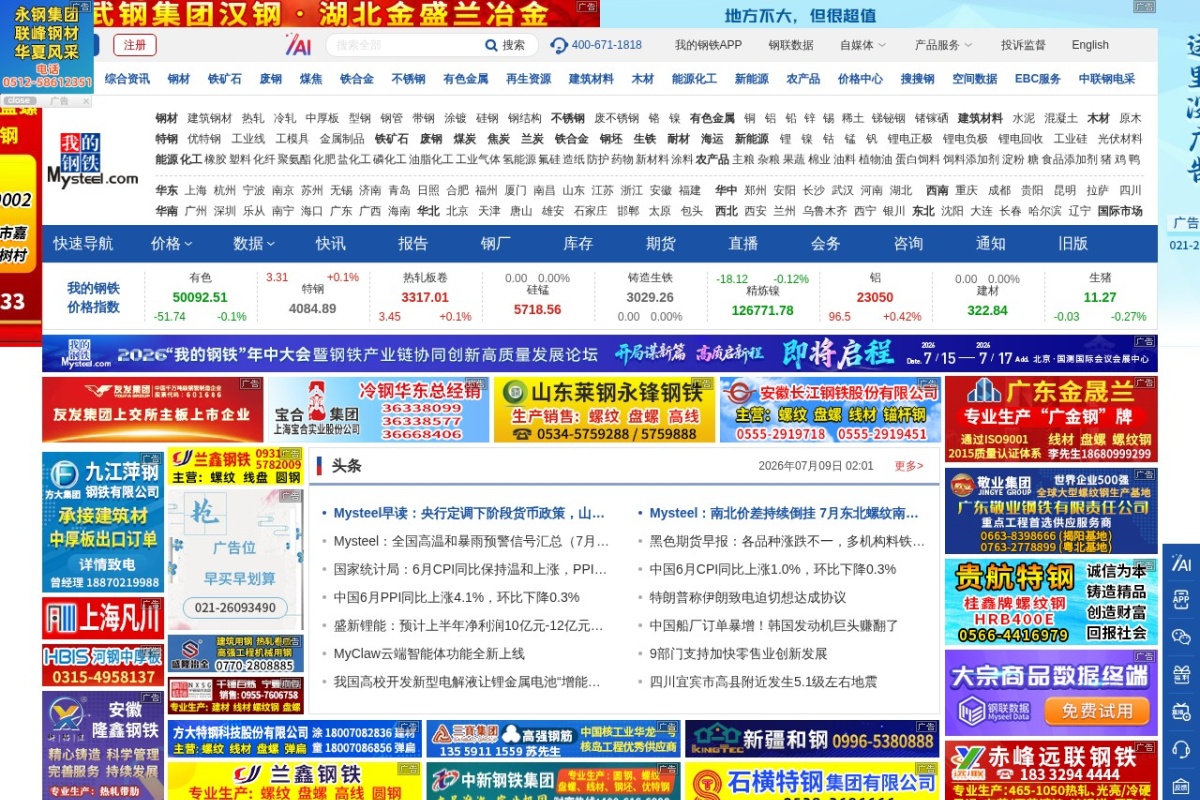This screenshot has height=800, width=1200.
Task: Click the search magnifier icon in the top bar
Action: pos(491,45)
